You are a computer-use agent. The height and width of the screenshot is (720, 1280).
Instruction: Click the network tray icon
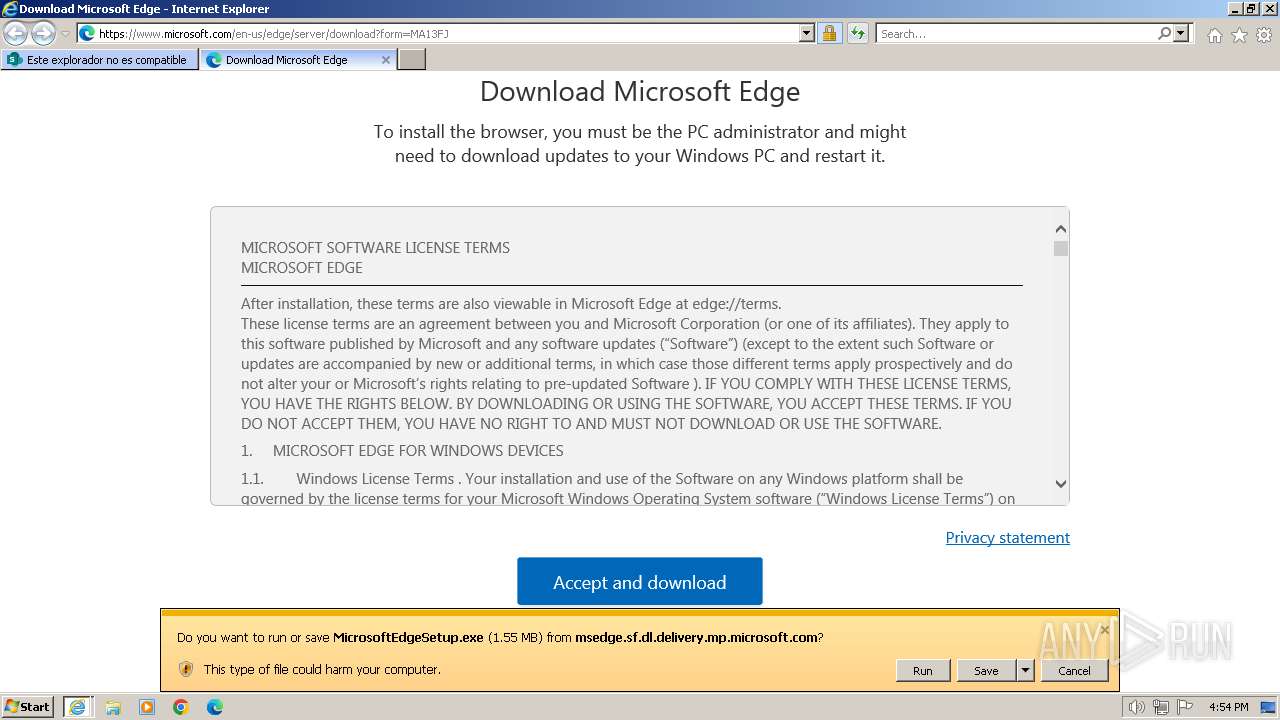click(1161, 707)
